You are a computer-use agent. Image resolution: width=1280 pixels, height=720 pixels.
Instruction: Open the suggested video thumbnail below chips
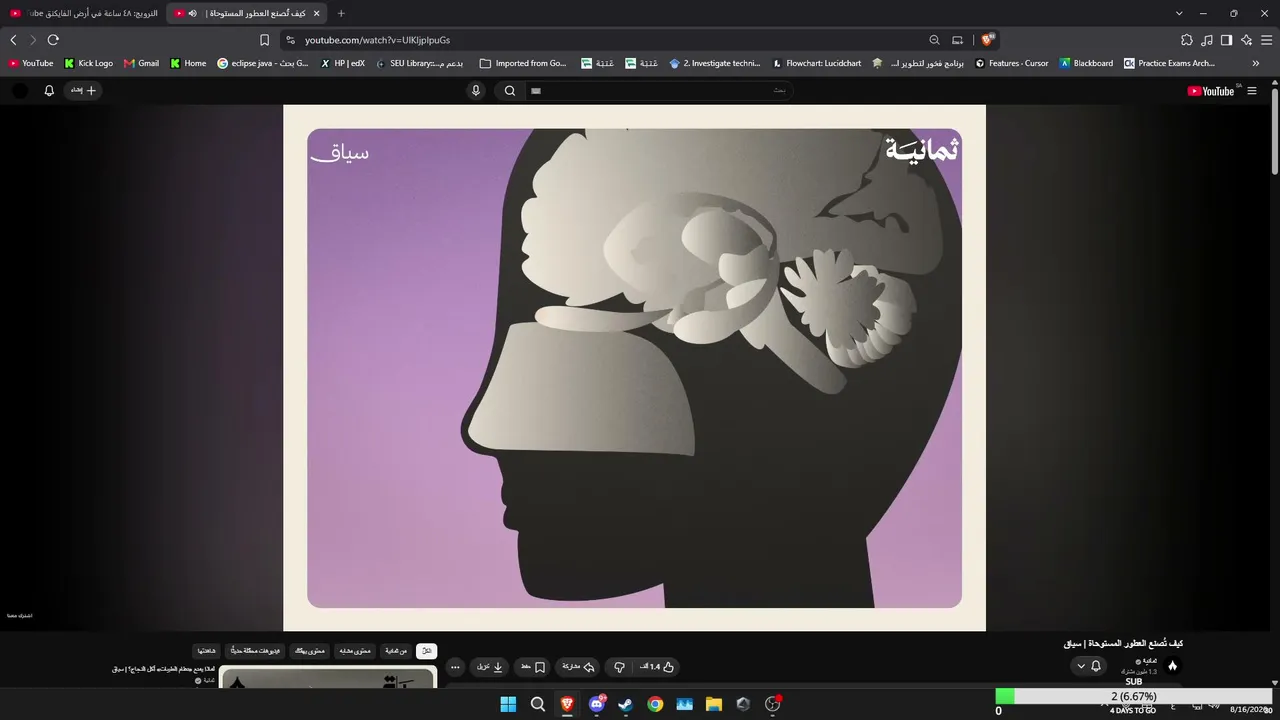point(328,678)
